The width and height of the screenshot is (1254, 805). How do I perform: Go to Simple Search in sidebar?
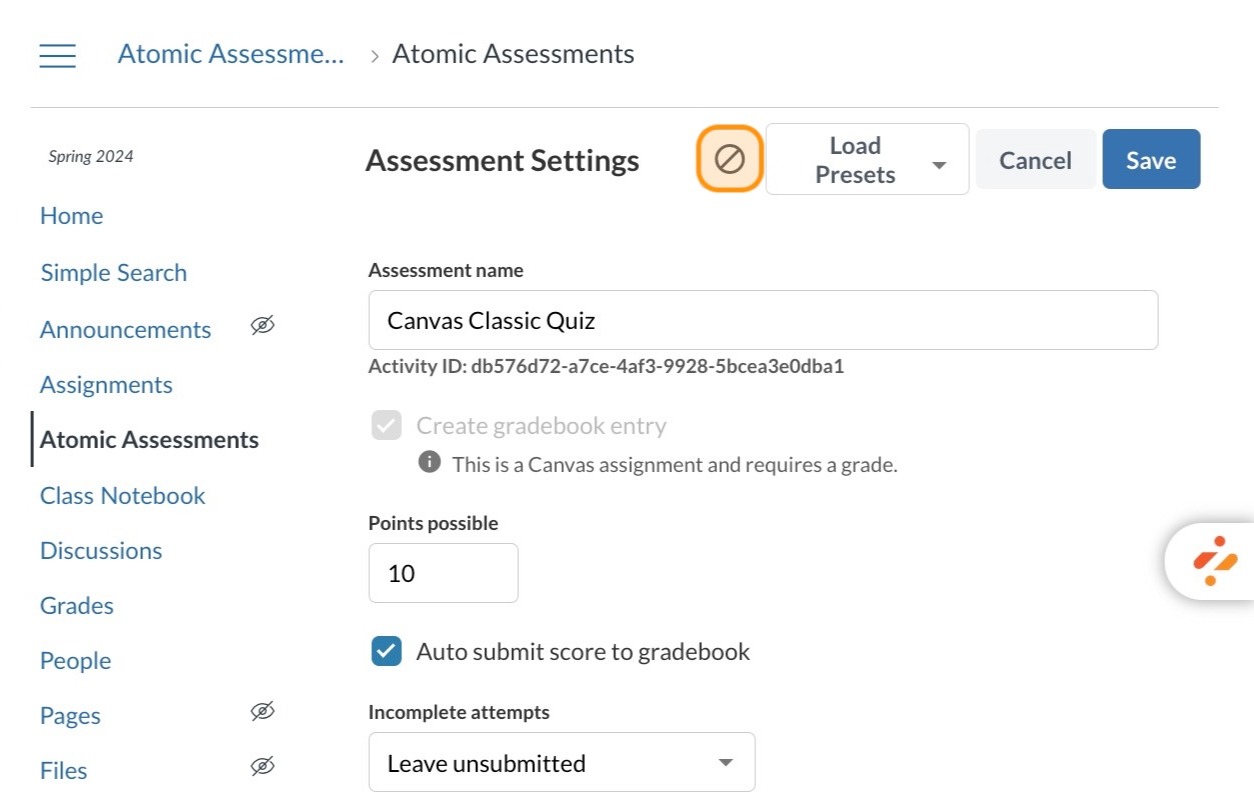[113, 273]
